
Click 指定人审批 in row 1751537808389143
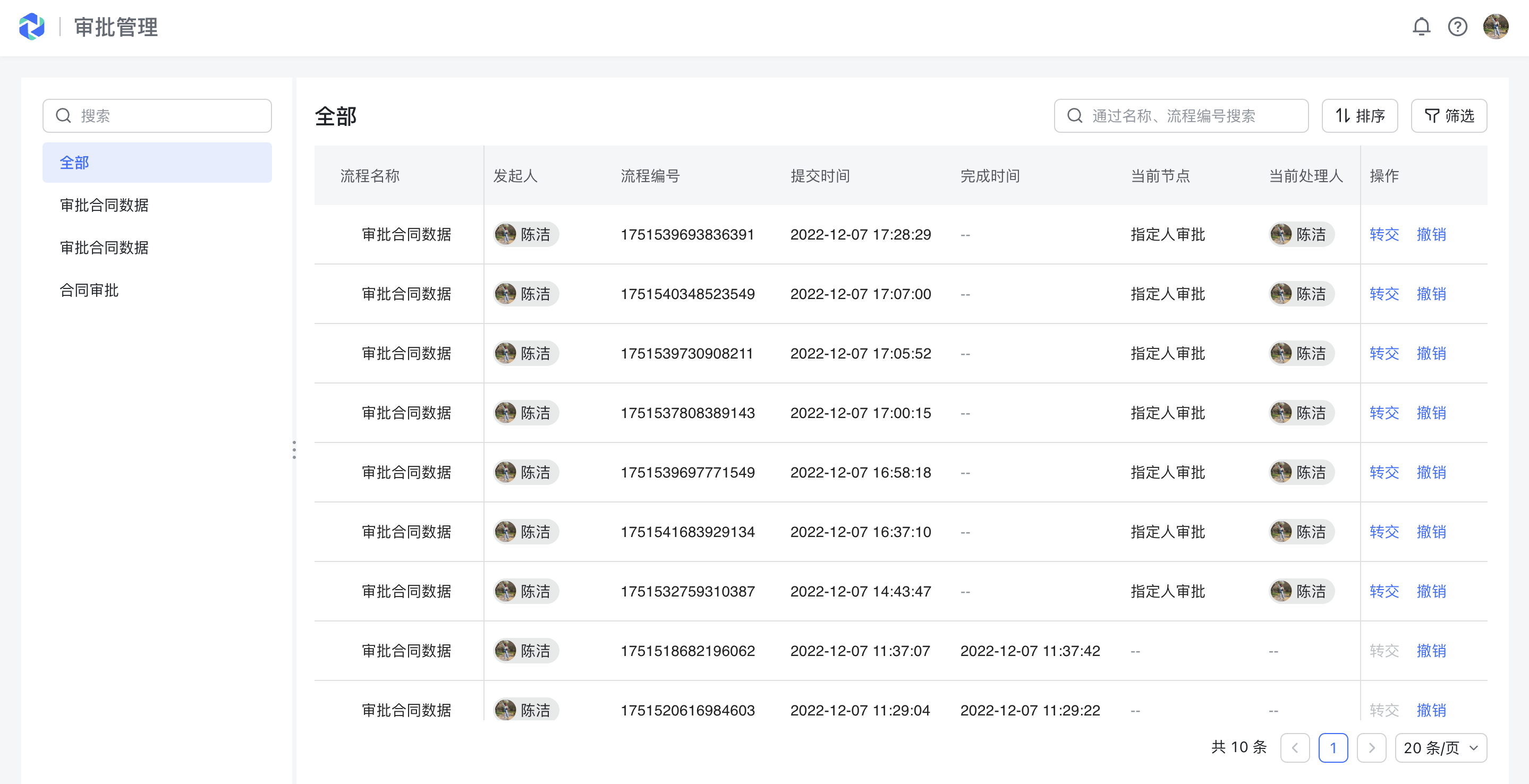pyautogui.click(x=1168, y=413)
